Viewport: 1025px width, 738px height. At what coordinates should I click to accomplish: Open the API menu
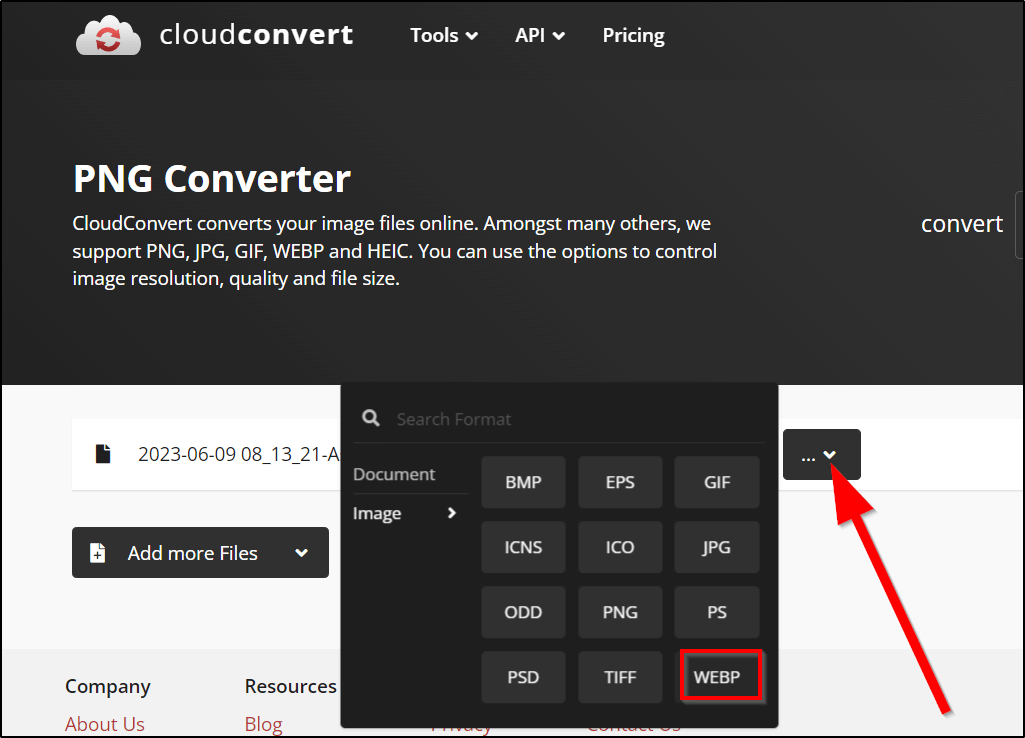(x=538, y=35)
